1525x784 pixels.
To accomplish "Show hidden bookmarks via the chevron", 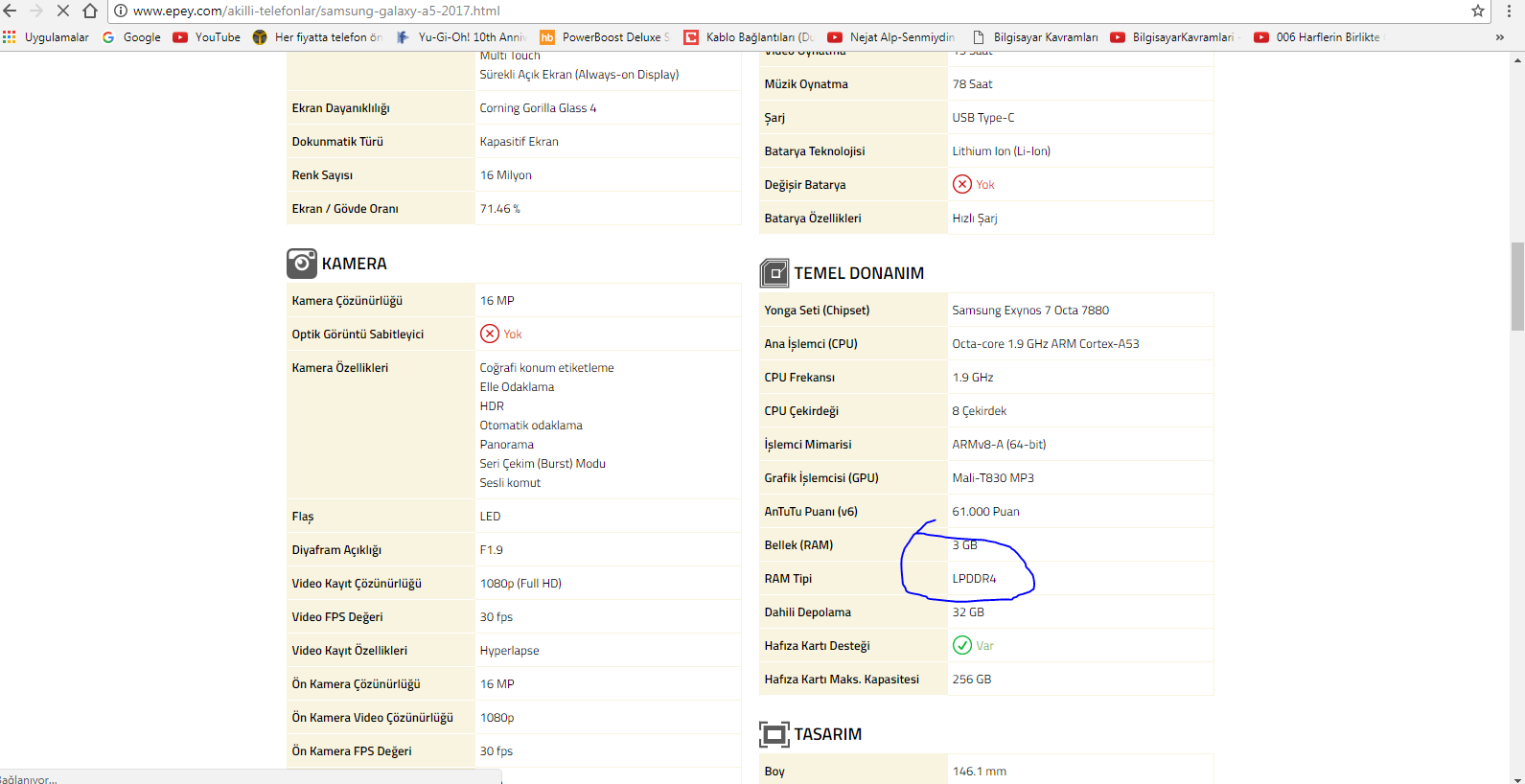I will [1500, 37].
